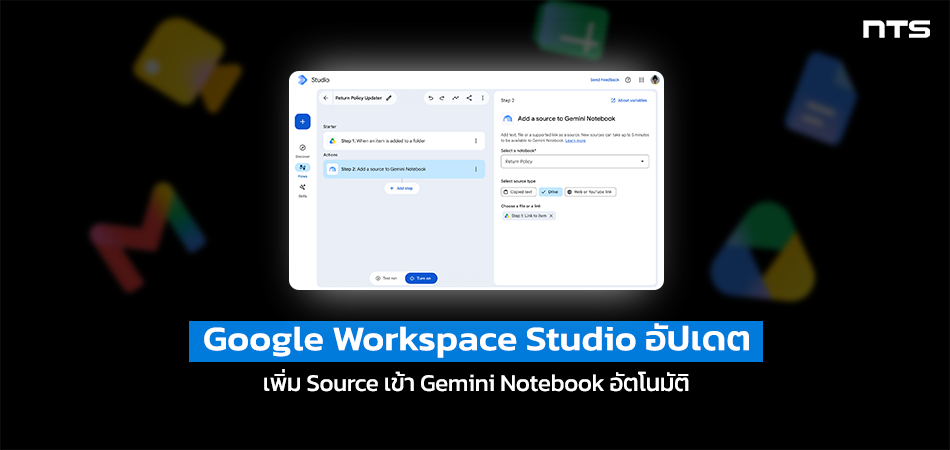Click the Gemini Notebook icon in Step 2 row
The width and height of the screenshot is (950, 450).
[x=333, y=169]
